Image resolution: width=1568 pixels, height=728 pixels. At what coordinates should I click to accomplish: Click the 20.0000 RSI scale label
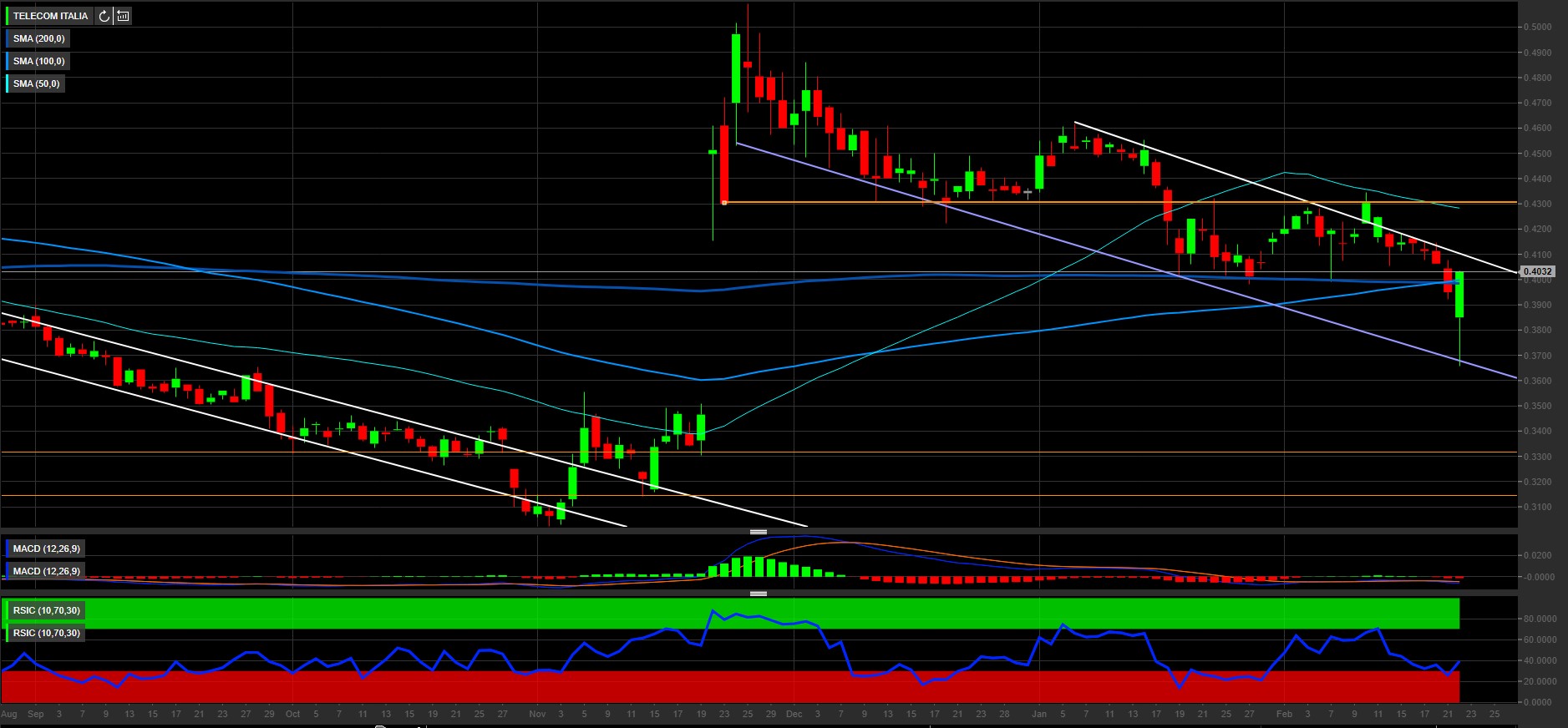pyautogui.click(x=1539, y=681)
